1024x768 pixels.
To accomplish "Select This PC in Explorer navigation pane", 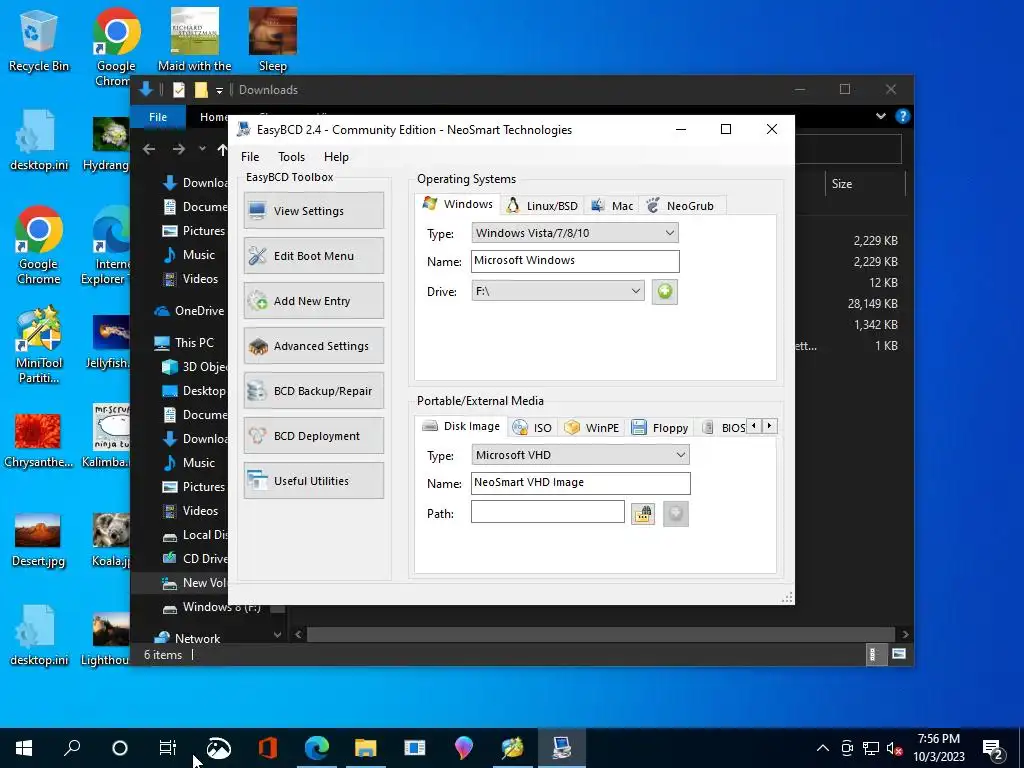I will tap(185, 342).
